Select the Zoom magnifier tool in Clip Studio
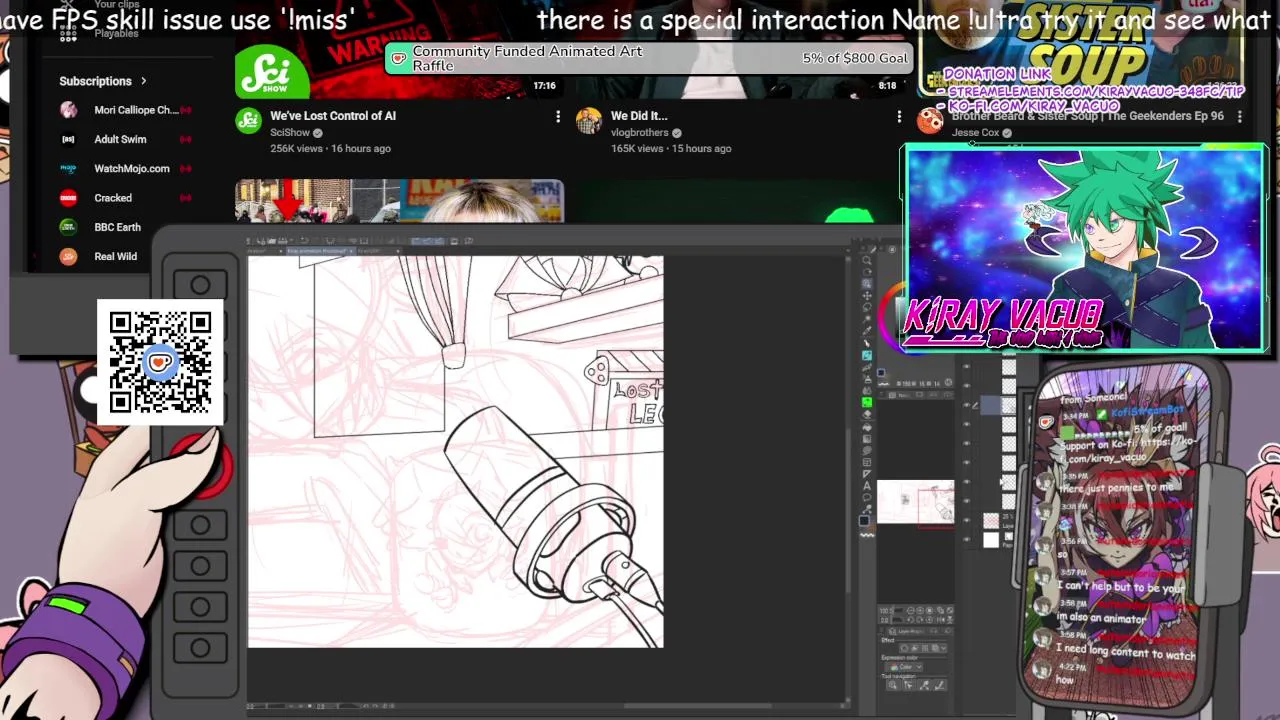Screen dimensions: 1280x720 (x=867, y=260)
